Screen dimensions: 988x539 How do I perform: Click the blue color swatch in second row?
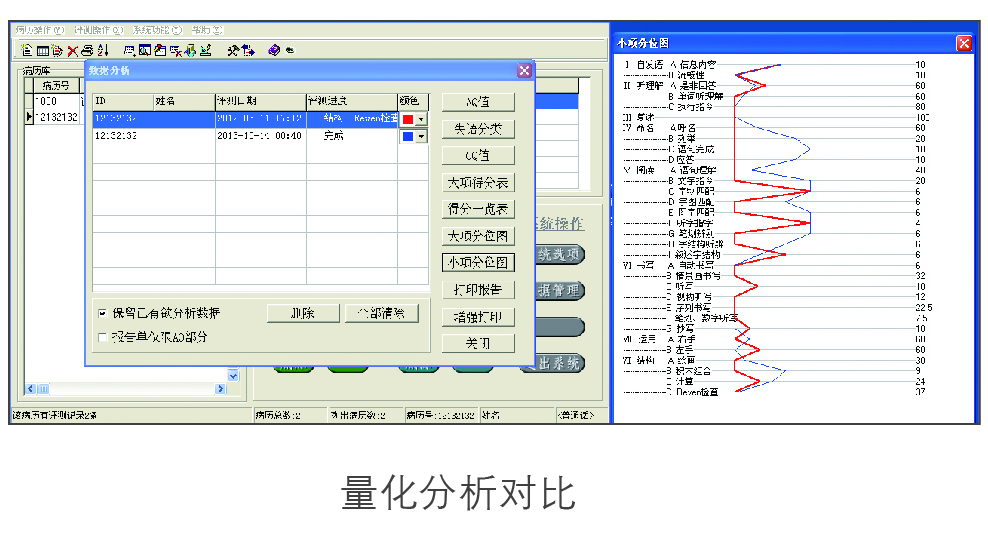(408, 136)
